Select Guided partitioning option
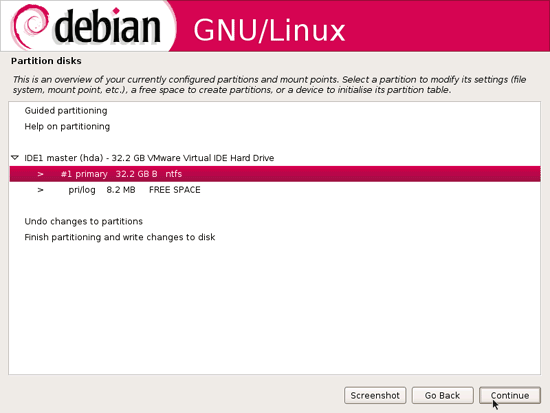Screen dimensions: 550x413 [x=66, y=111]
